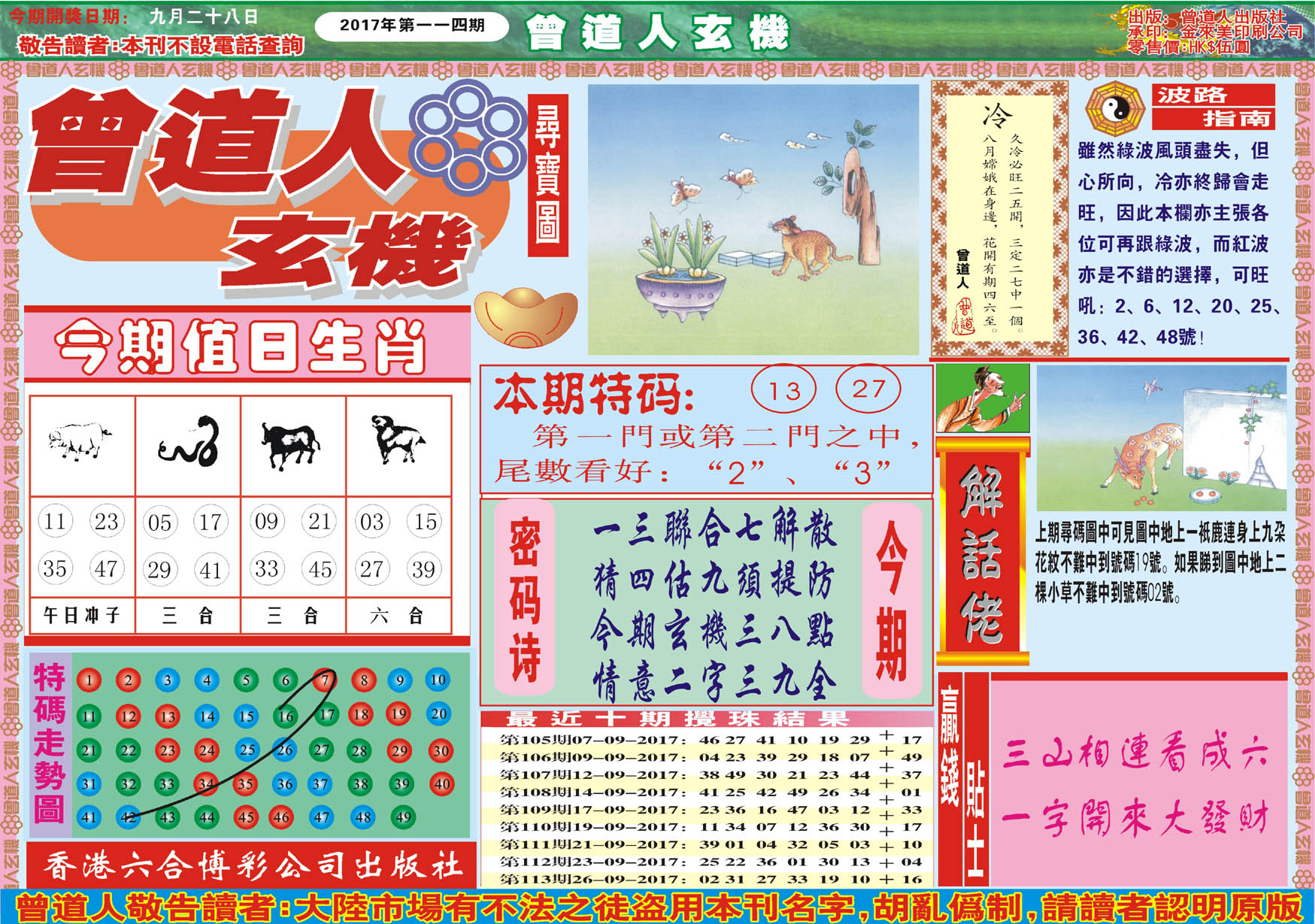Click the yin-yang bagua icon
The image size is (1315, 924).
(x=1115, y=110)
